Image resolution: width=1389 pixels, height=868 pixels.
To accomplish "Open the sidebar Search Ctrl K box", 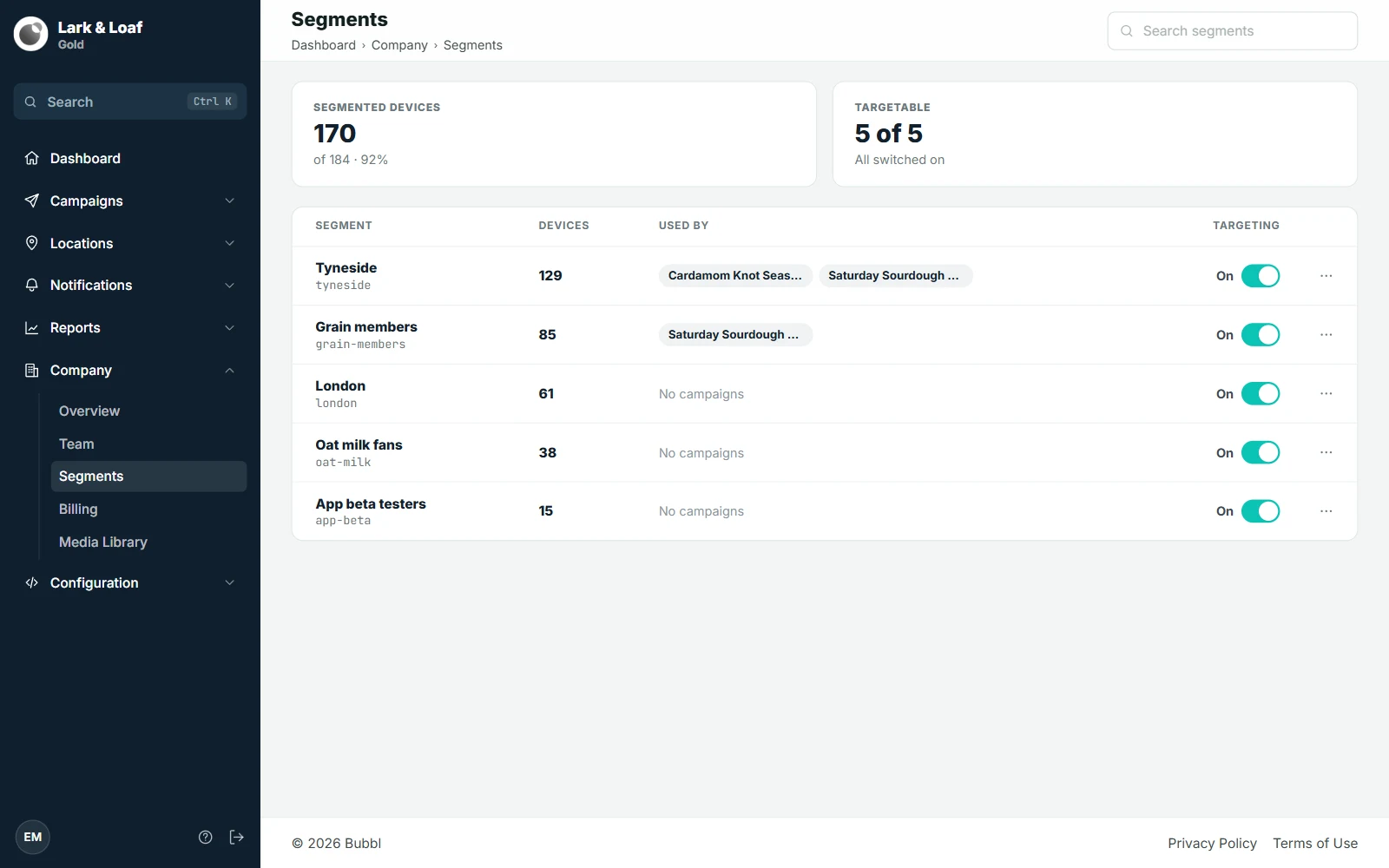I will (130, 102).
